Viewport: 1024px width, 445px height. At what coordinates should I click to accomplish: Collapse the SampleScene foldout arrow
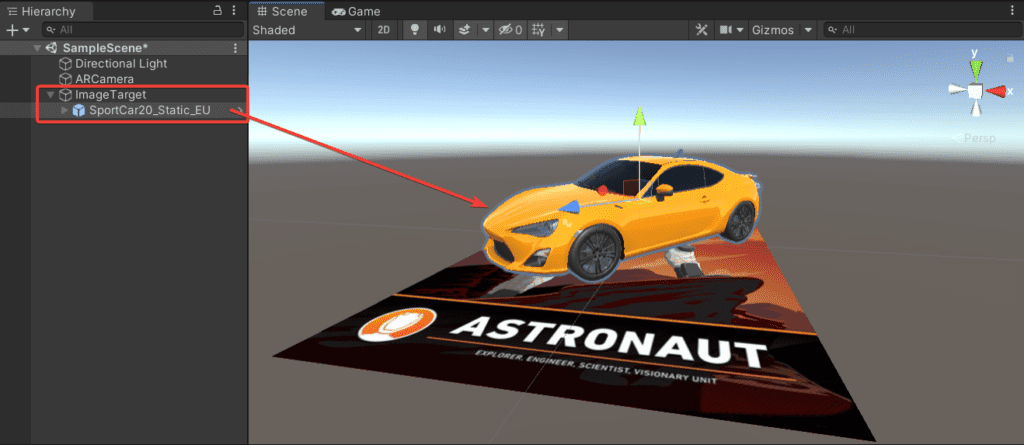[x=37, y=48]
